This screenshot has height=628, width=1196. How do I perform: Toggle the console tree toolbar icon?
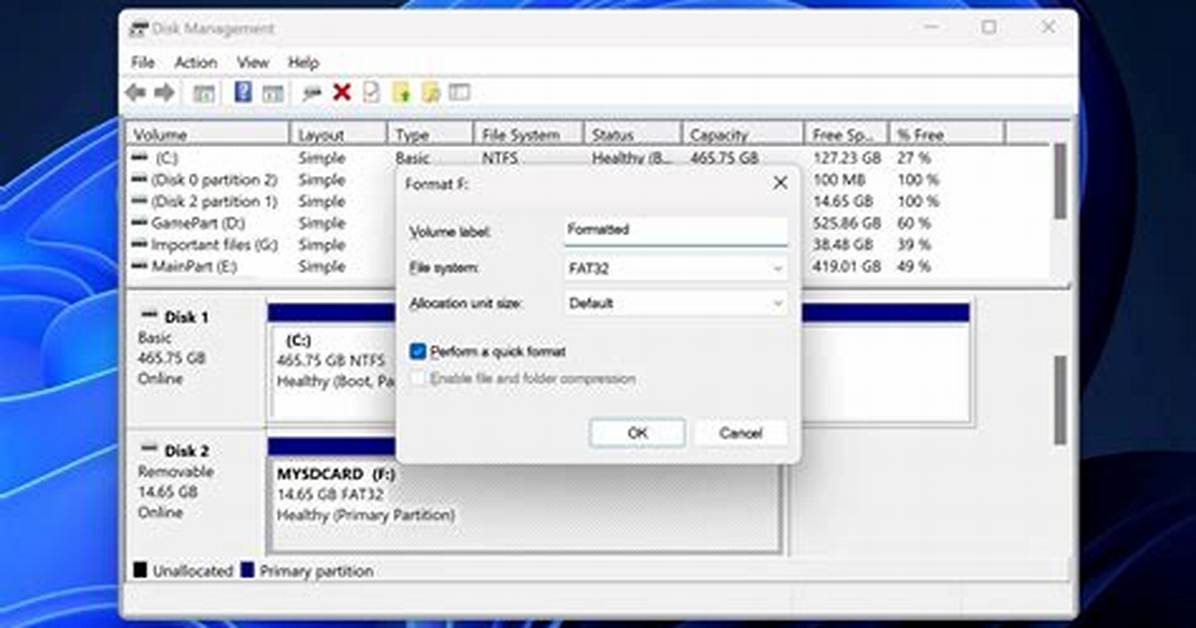point(203,93)
